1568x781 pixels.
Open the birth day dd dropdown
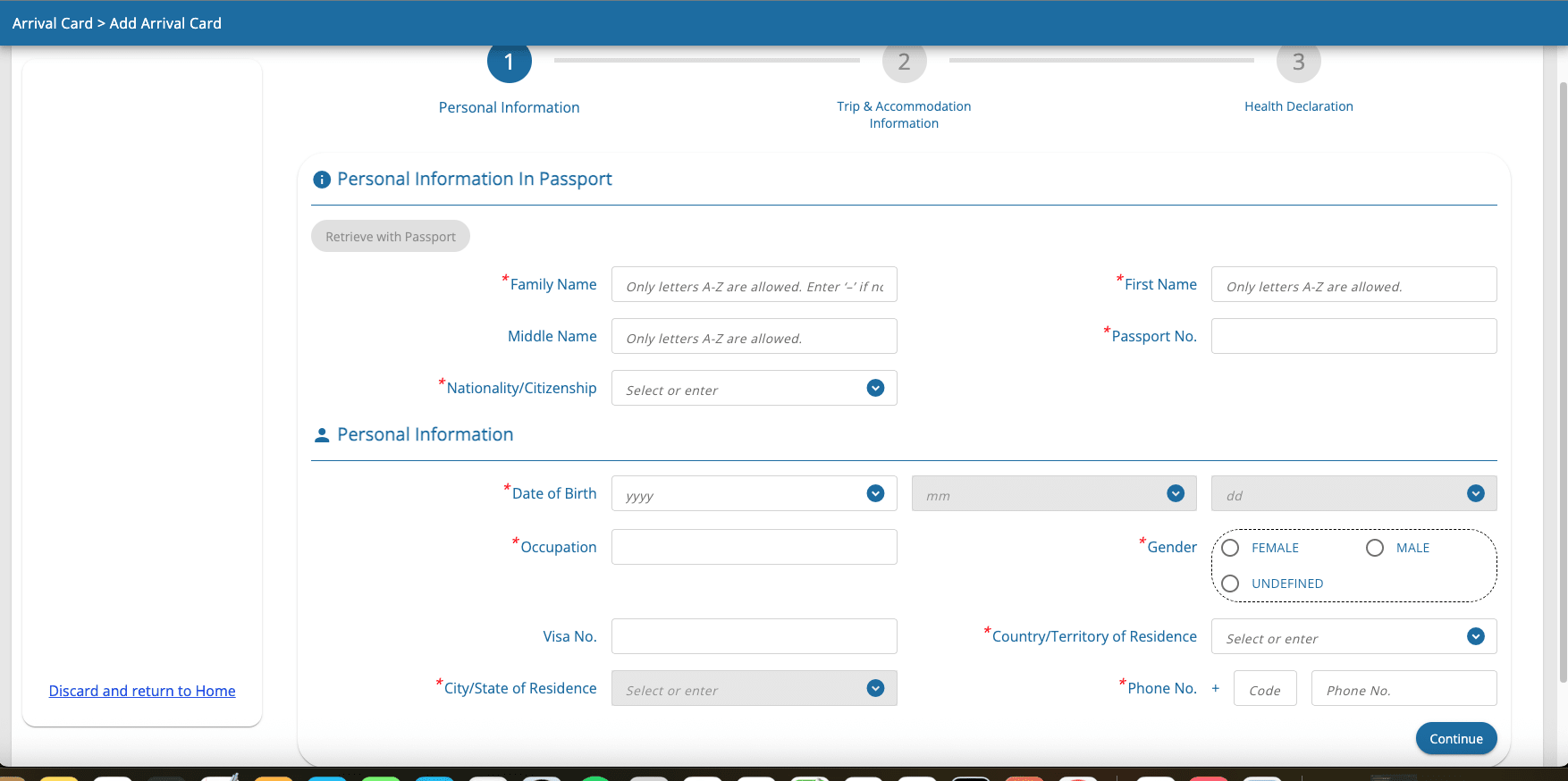click(1354, 493)
